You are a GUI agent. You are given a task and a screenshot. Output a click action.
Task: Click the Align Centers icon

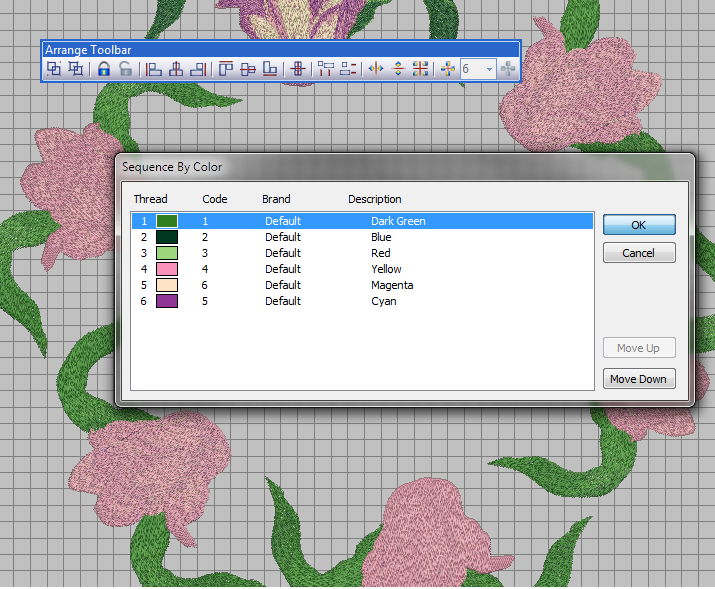click(298, 69)
